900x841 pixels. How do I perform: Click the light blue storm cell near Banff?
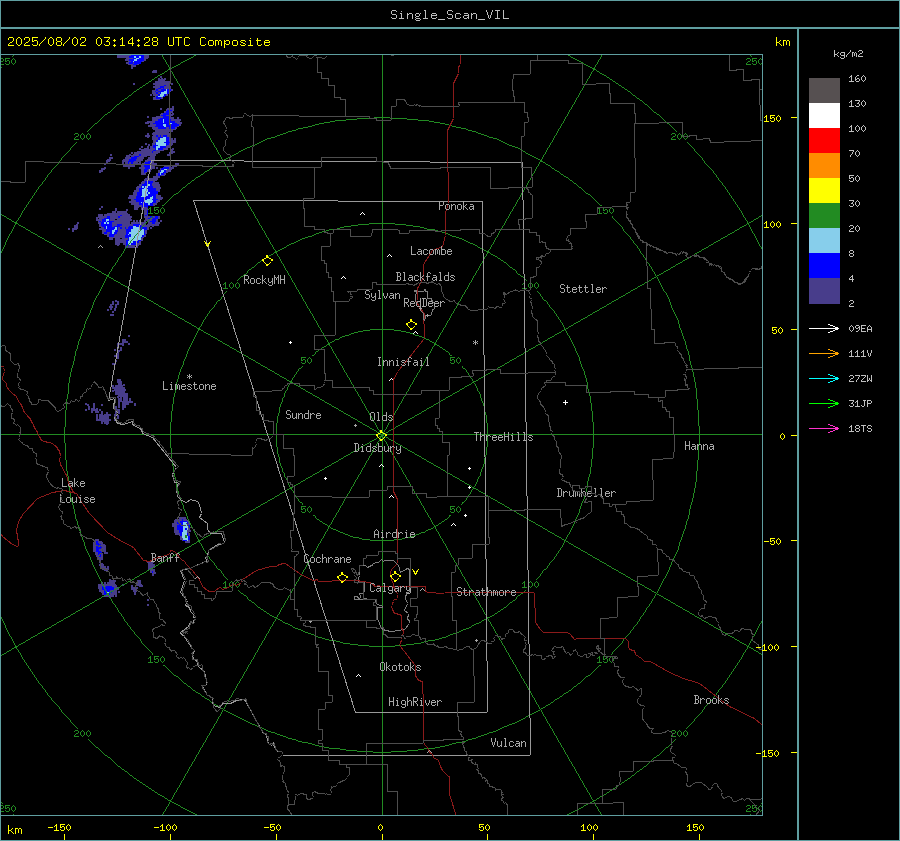click(183, 529)
